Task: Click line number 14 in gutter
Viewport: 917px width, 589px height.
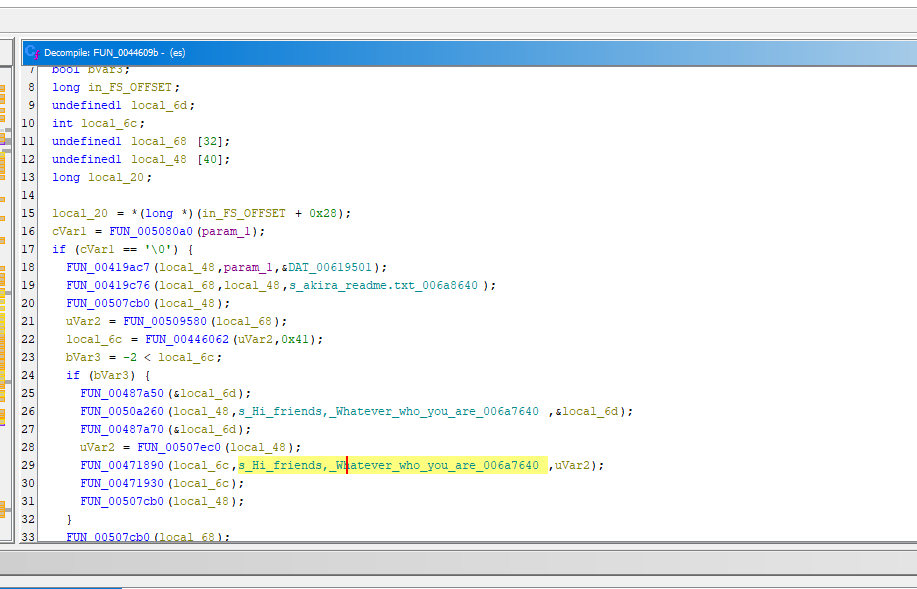Action: (x=28, y=195)
